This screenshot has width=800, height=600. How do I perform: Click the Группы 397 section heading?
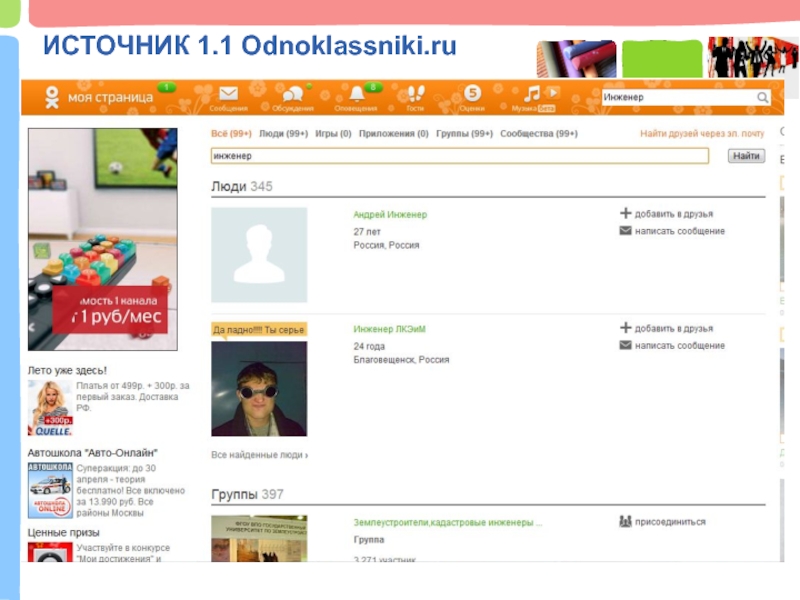click(247, 494)
